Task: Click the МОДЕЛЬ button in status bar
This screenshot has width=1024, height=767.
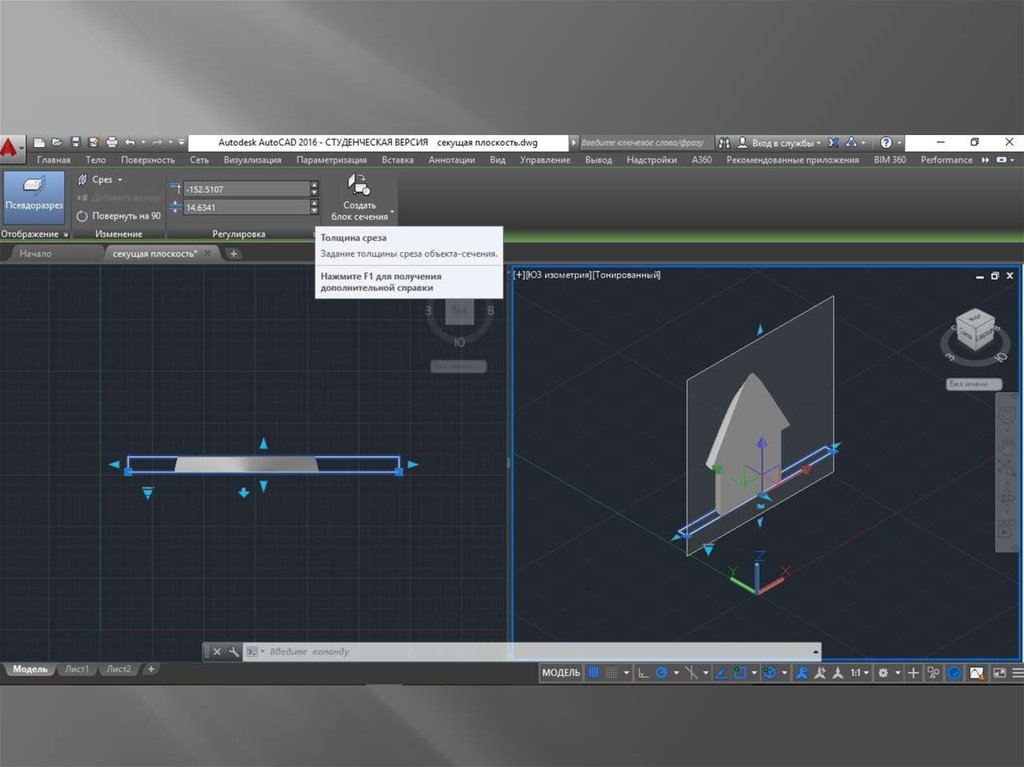Action: [560, 673]
